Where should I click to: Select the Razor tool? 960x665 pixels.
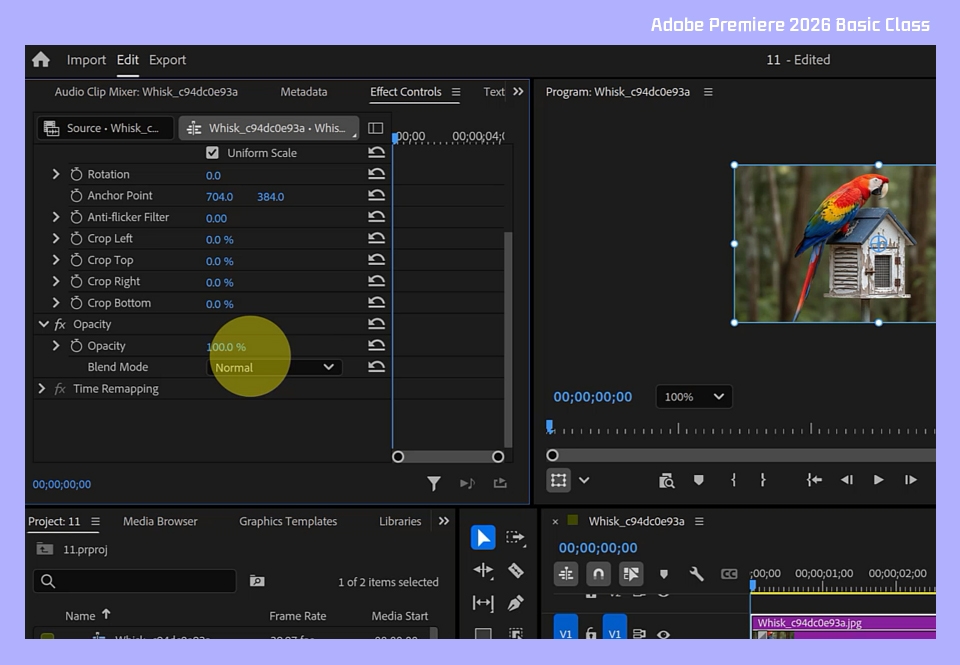(x=516, y=570)
